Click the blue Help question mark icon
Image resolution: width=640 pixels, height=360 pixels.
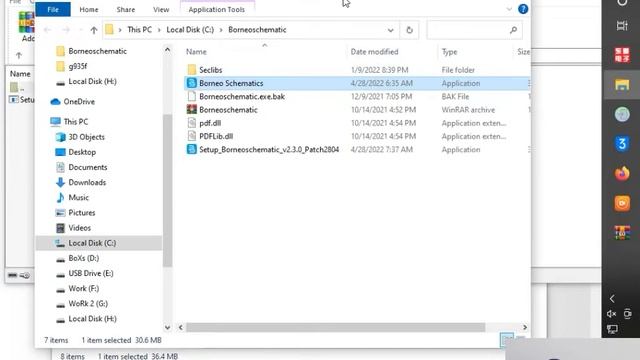(523, 9)
